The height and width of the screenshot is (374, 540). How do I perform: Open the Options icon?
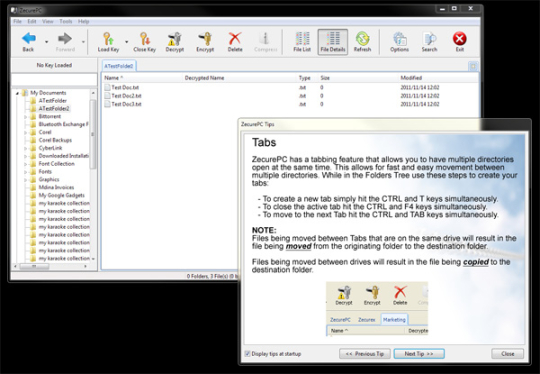[x=399, y=42]
